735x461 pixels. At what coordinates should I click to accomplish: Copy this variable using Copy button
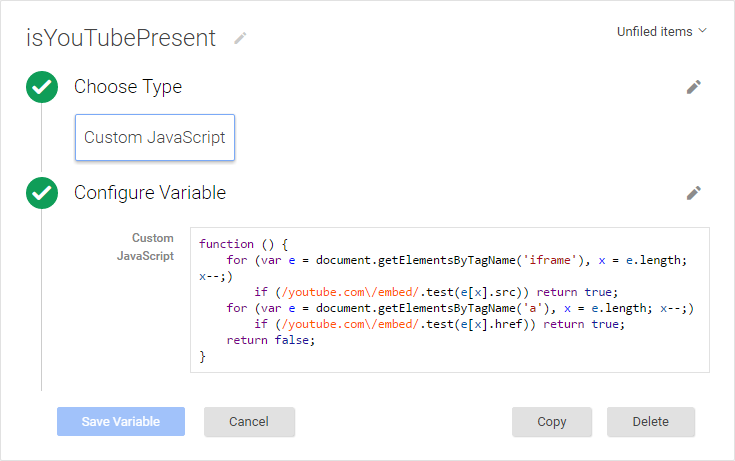(552, 422)
